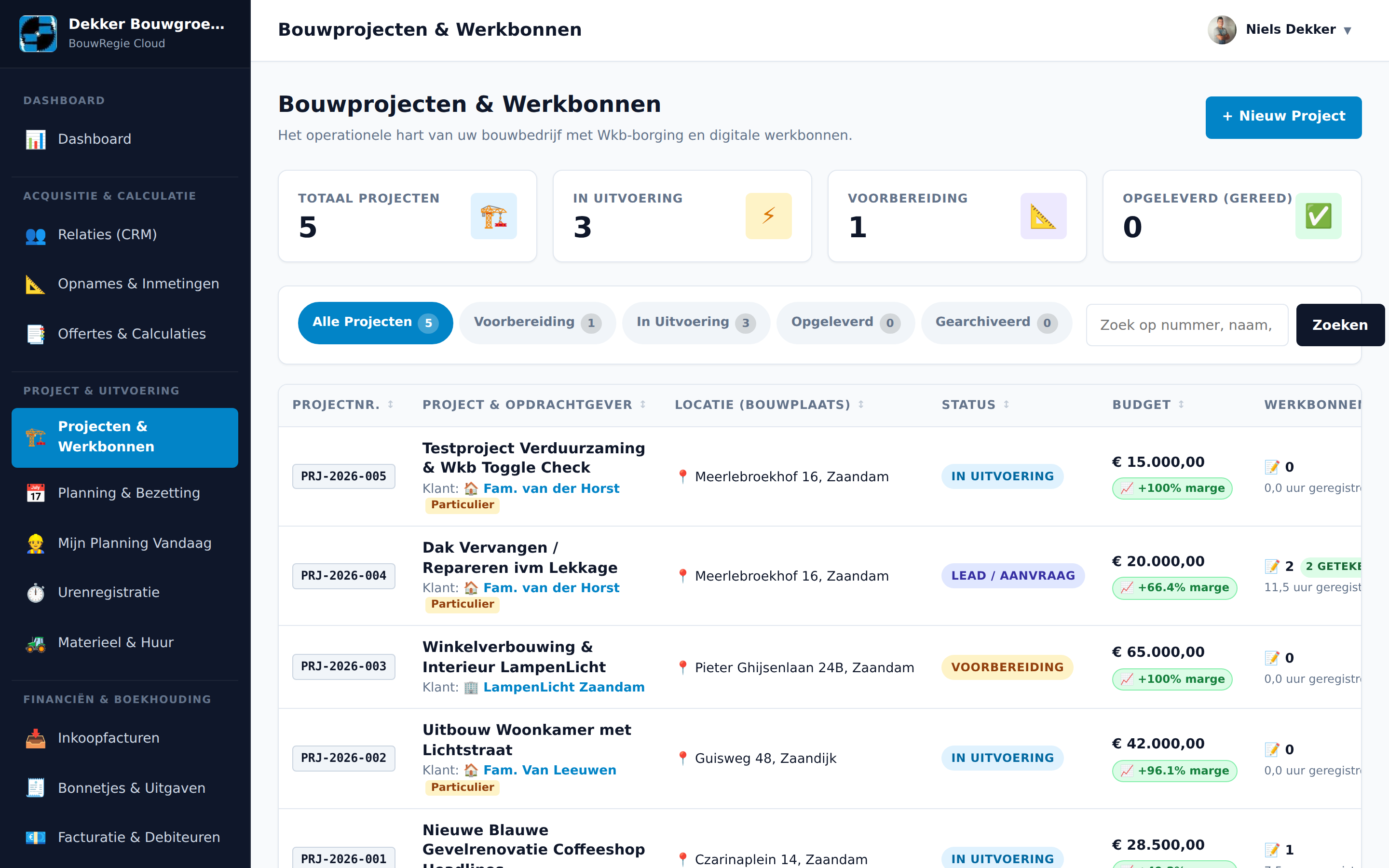Click the Voorbereiding status badge of PRJ-2026-003

click(x=1007, y=668)
